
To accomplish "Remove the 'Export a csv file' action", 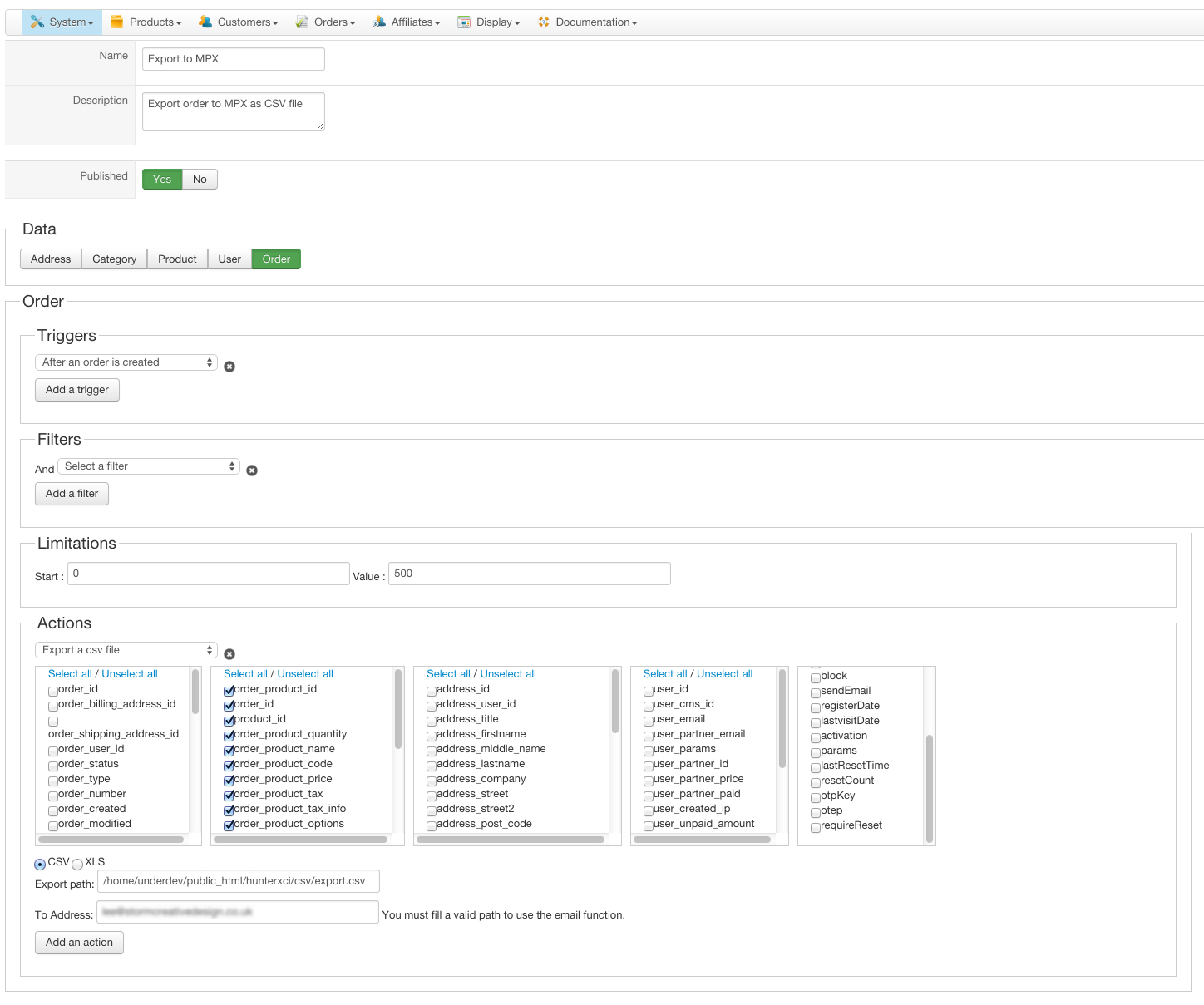I will coord(229,654).
